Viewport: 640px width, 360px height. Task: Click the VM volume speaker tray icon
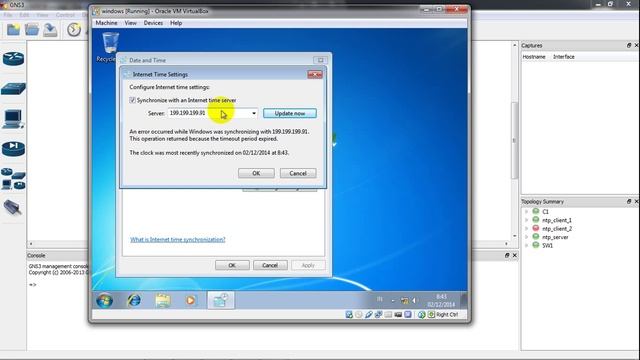[414, 300]
